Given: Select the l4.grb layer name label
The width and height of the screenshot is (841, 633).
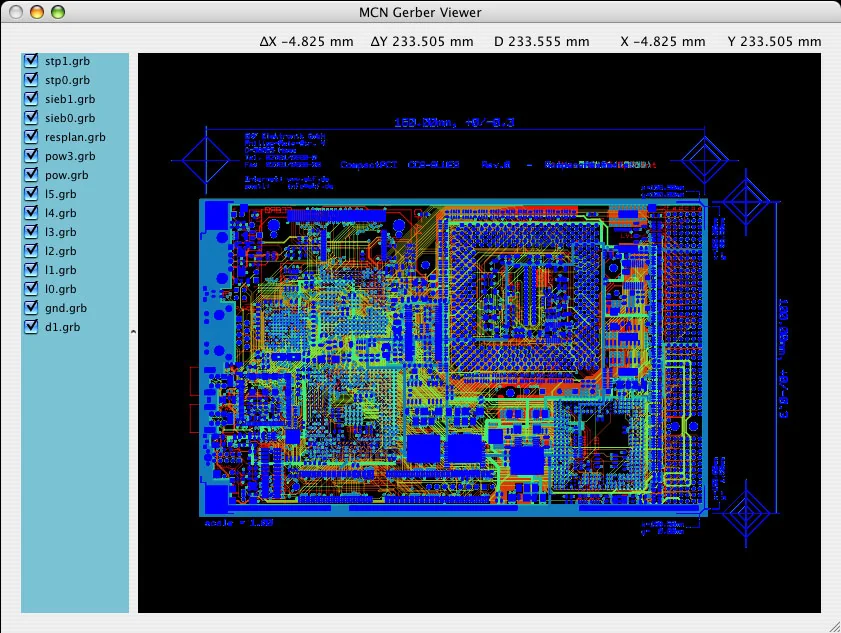Looking at the screenshot, I should click(60, 212).
